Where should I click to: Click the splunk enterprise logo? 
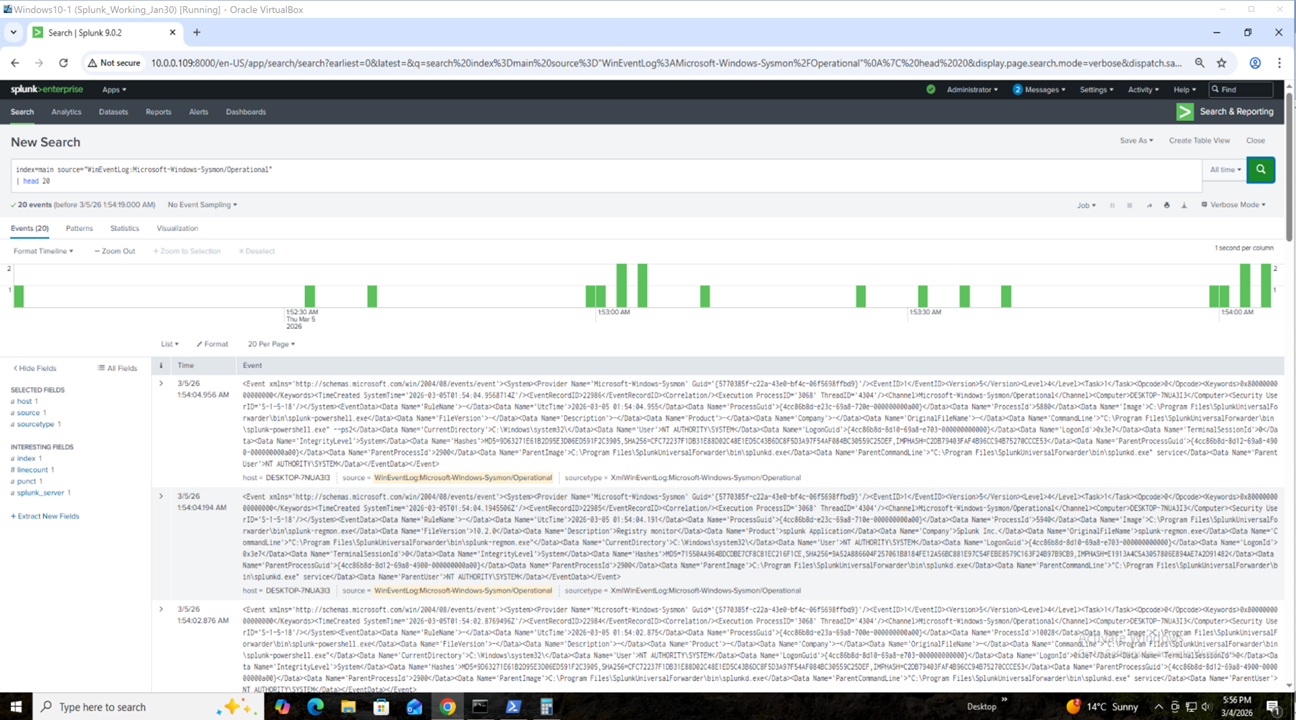(44, 89)
